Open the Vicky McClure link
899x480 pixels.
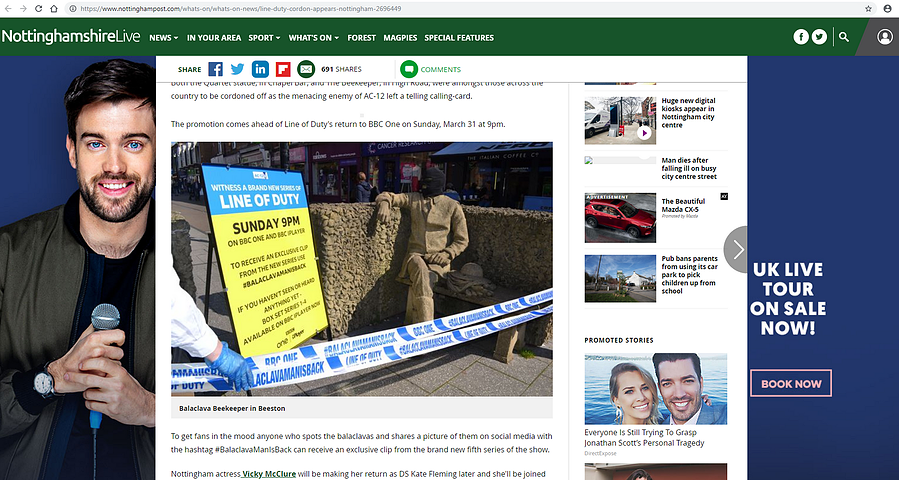coord(268,474)
